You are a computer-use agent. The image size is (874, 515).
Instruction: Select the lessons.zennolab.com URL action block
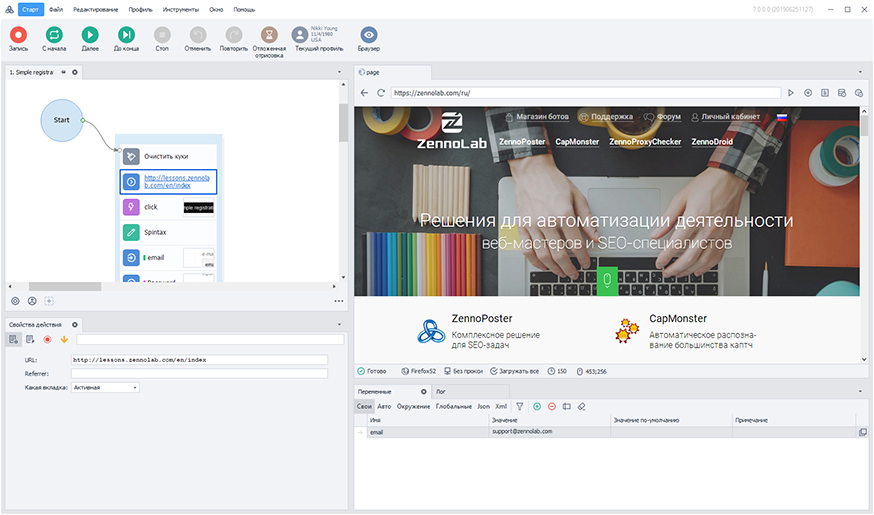point(168,182)
